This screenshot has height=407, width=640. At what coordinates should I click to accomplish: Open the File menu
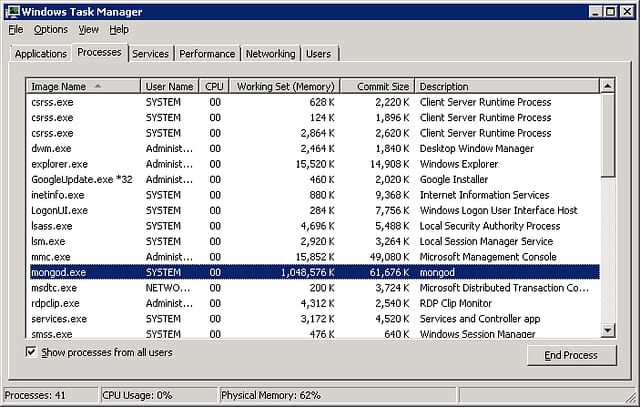click(15, 30)
